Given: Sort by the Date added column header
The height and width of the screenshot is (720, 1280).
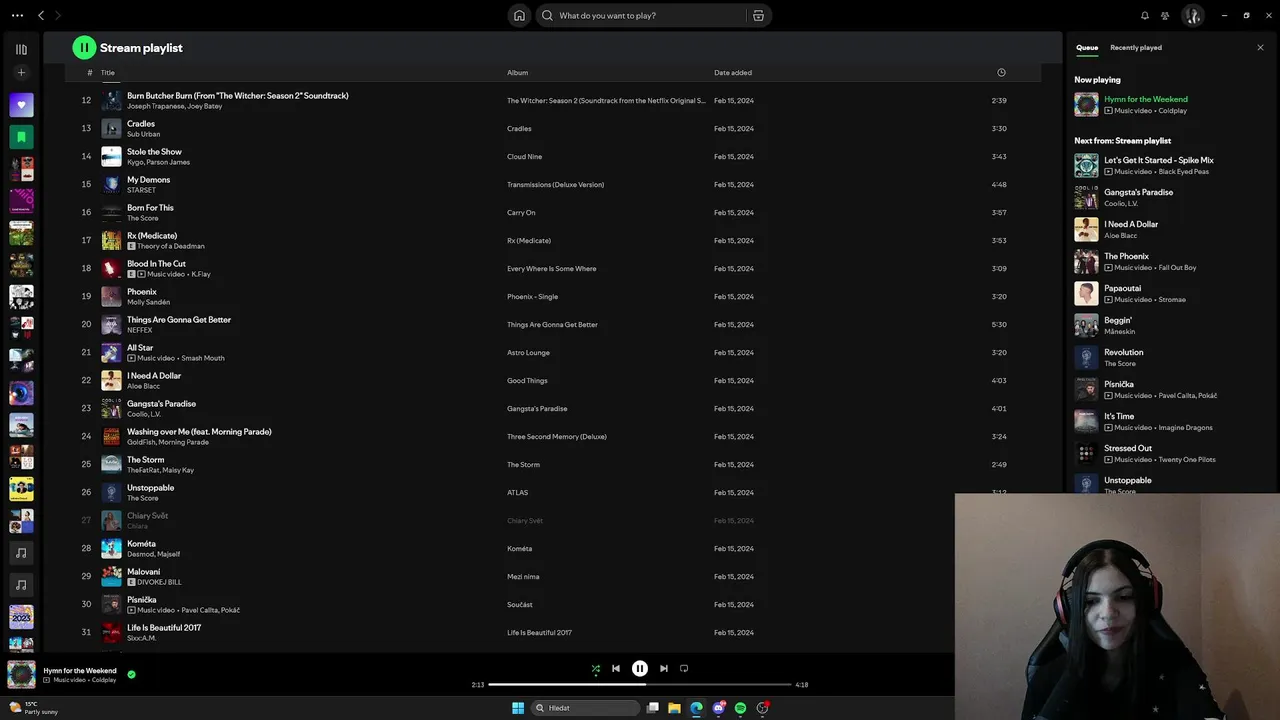Looking at the screenshot, I should (x=733, y=73).
